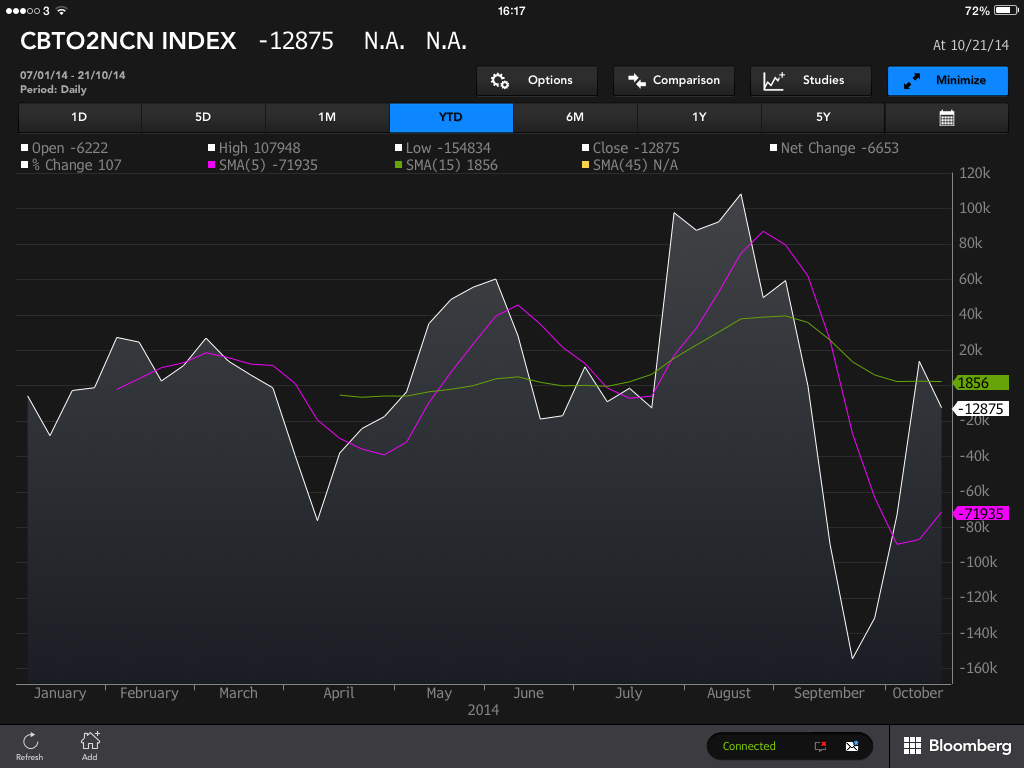The image size is (1024, 768).
Task: Switch to the 1D range tab
Action: [79, 117]
